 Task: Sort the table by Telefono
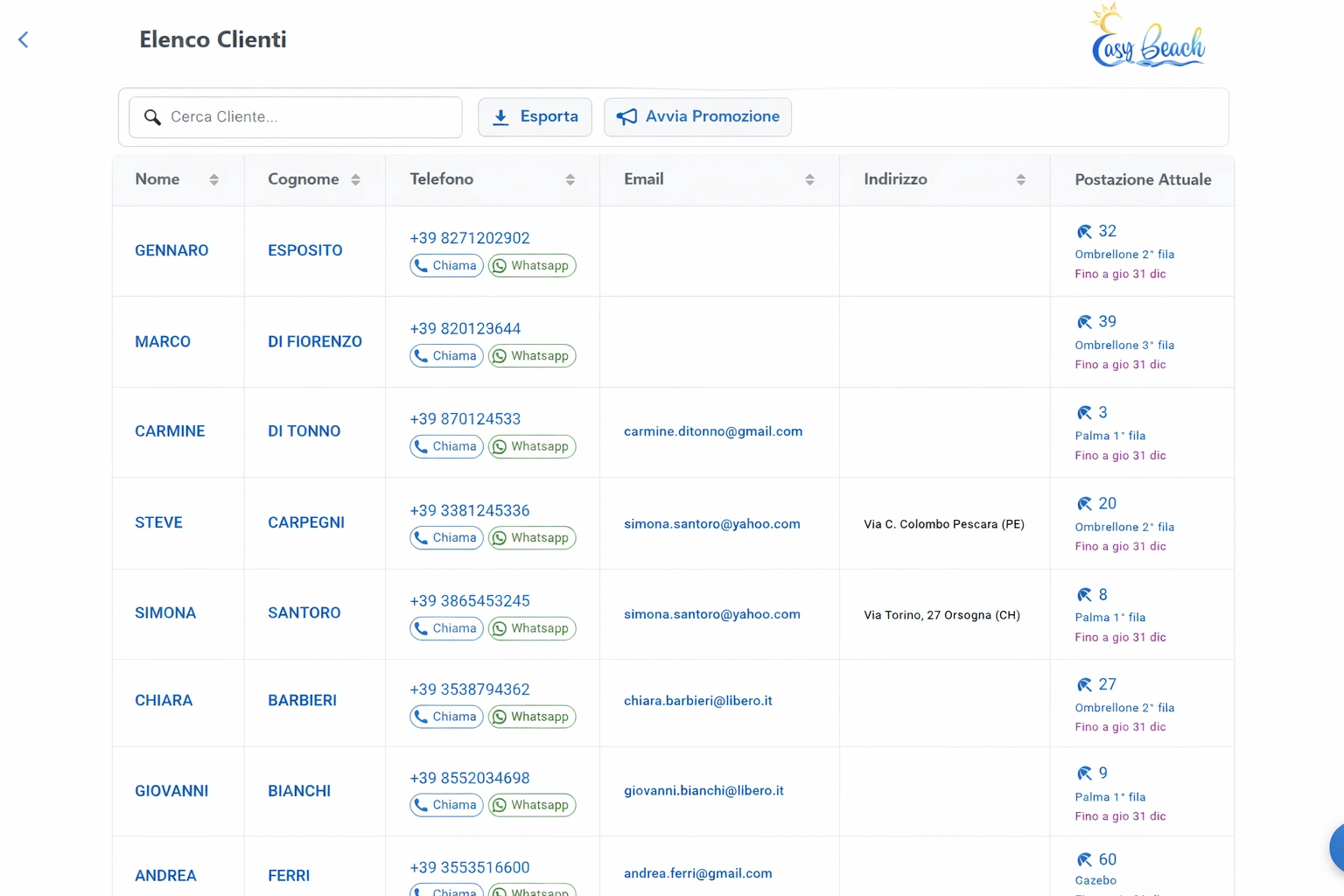click(570, 179)
